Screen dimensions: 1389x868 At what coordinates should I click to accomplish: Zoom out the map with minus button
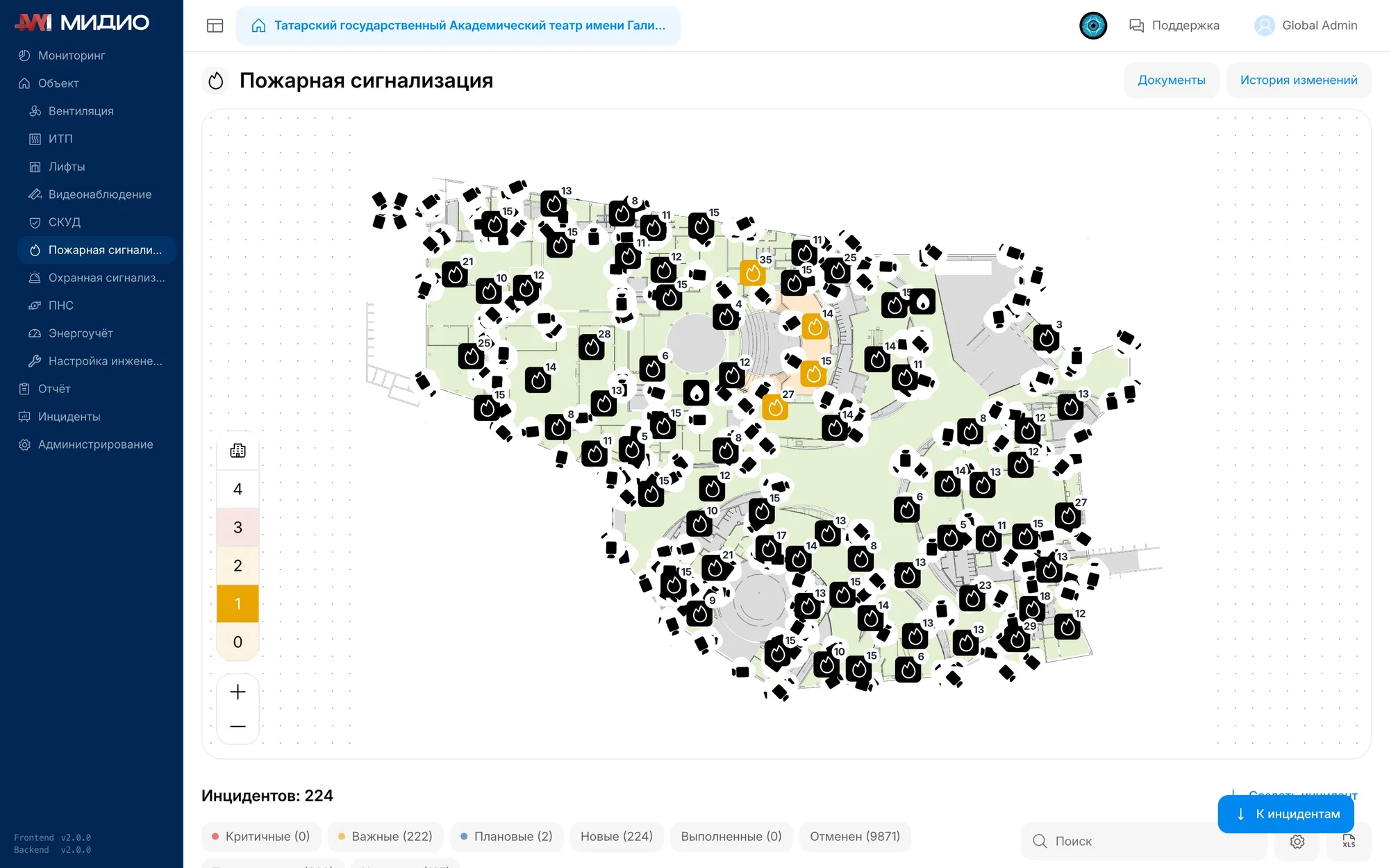point(238,726)
